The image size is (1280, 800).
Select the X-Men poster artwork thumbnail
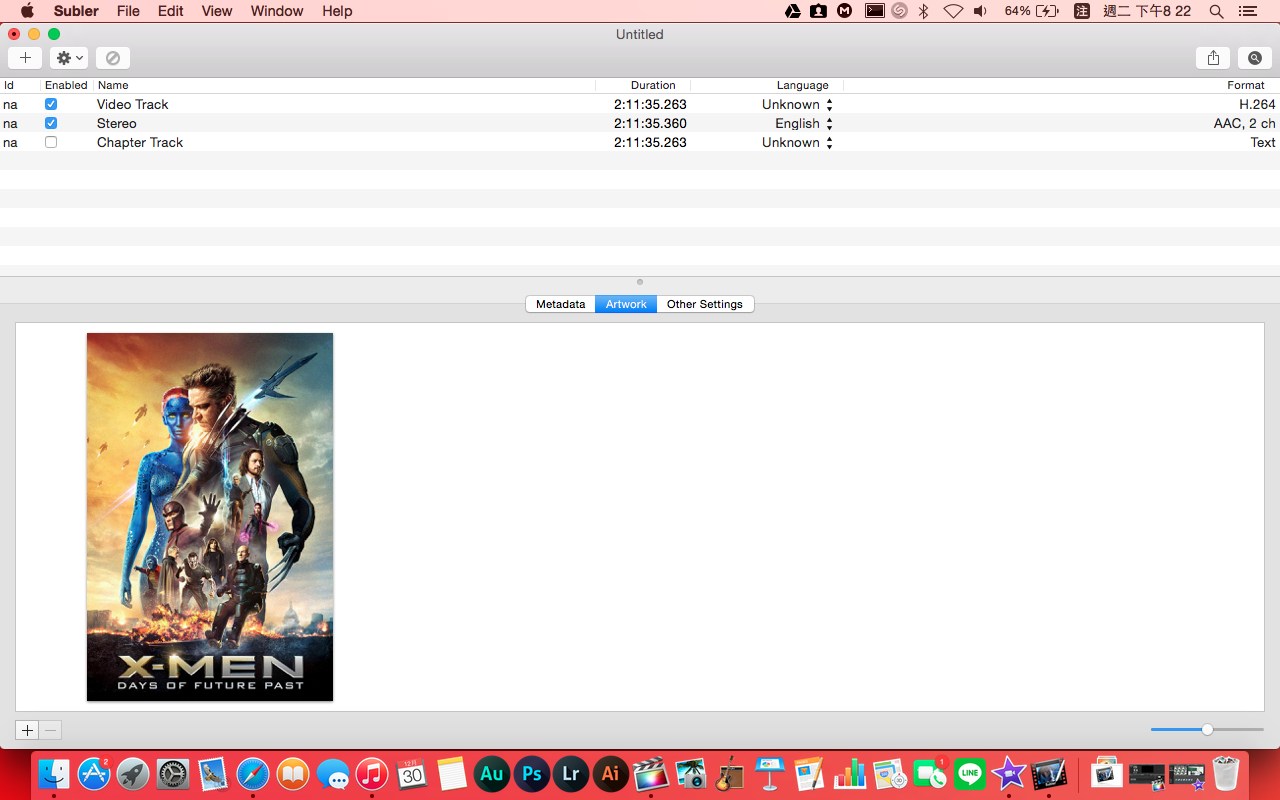tap(210, 517)
